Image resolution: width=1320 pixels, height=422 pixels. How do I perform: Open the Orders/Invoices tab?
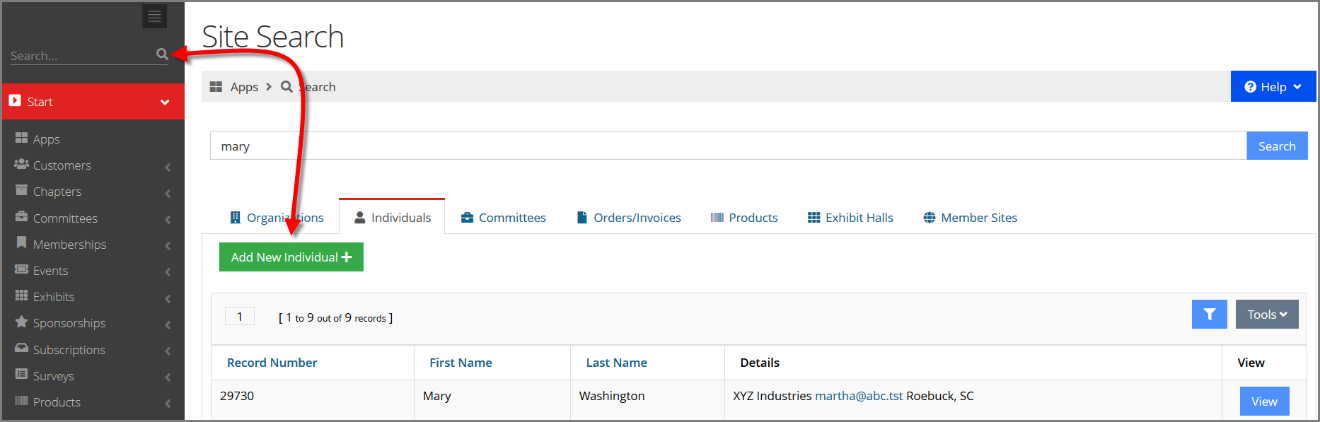coord(628,217)
